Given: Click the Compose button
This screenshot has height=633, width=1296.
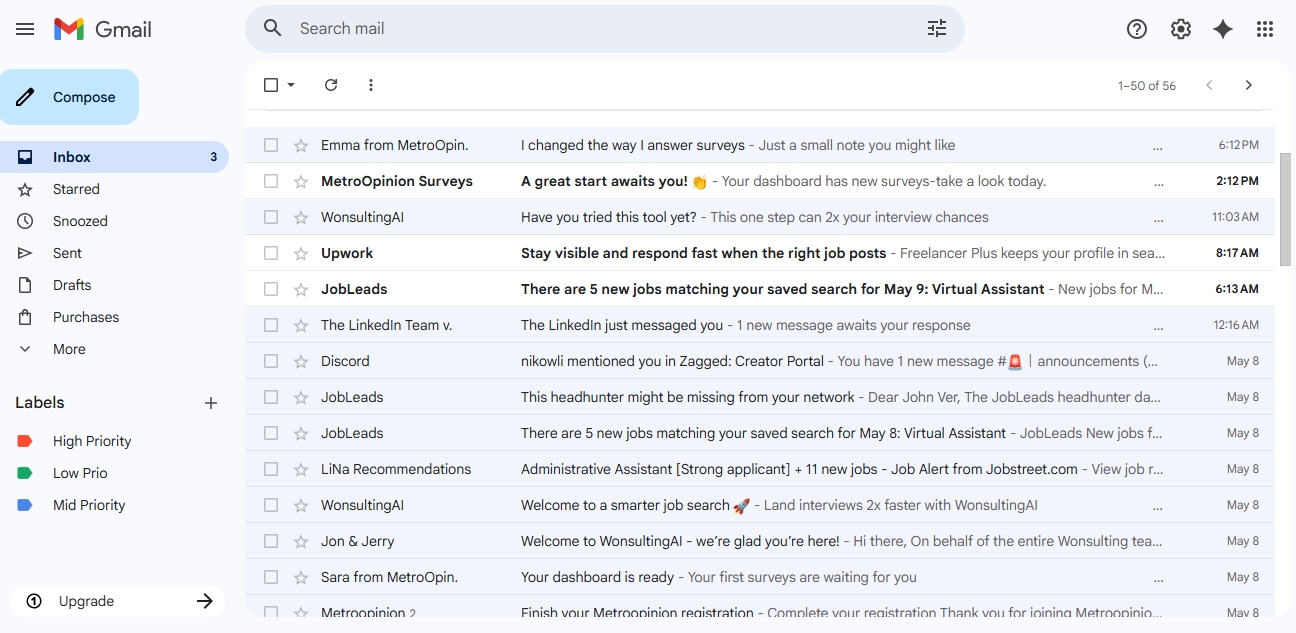Looking at the screenshot, I should [69, 97].
